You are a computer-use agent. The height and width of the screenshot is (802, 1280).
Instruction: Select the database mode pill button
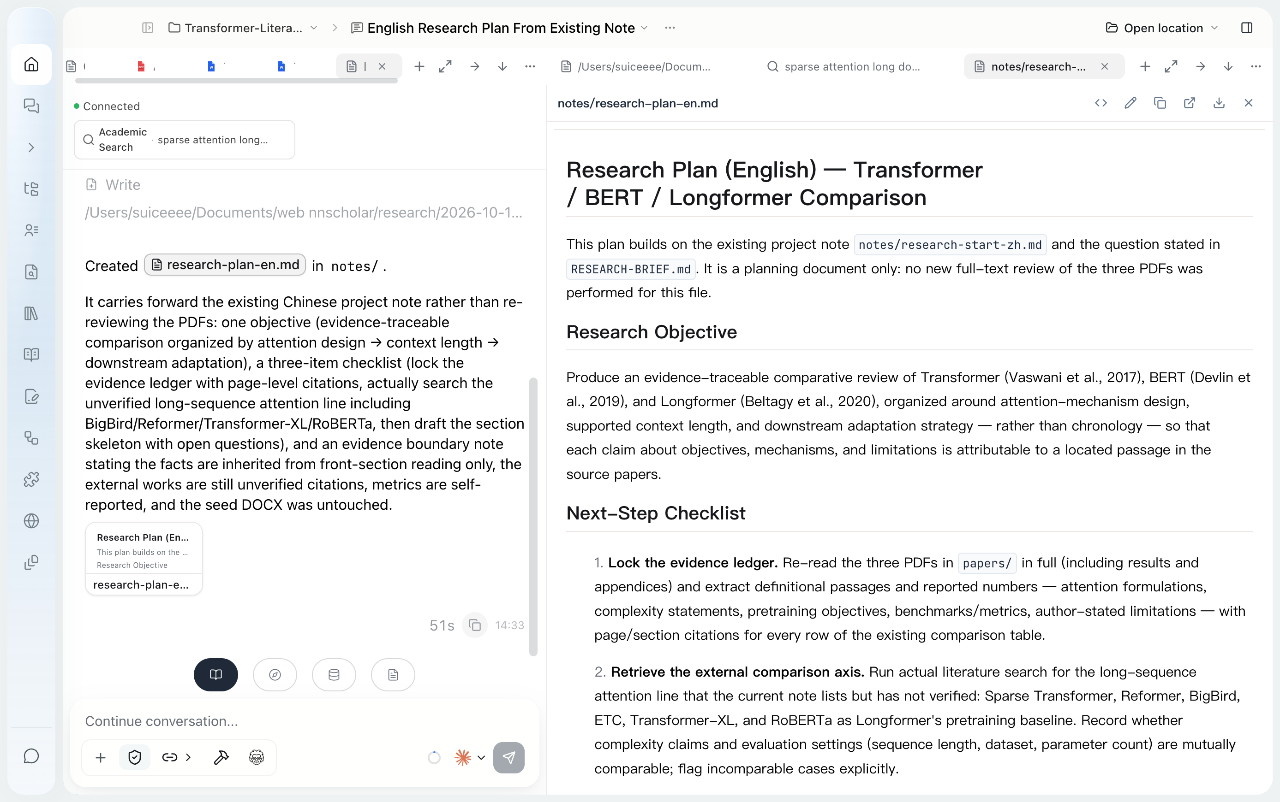point(334,675)
